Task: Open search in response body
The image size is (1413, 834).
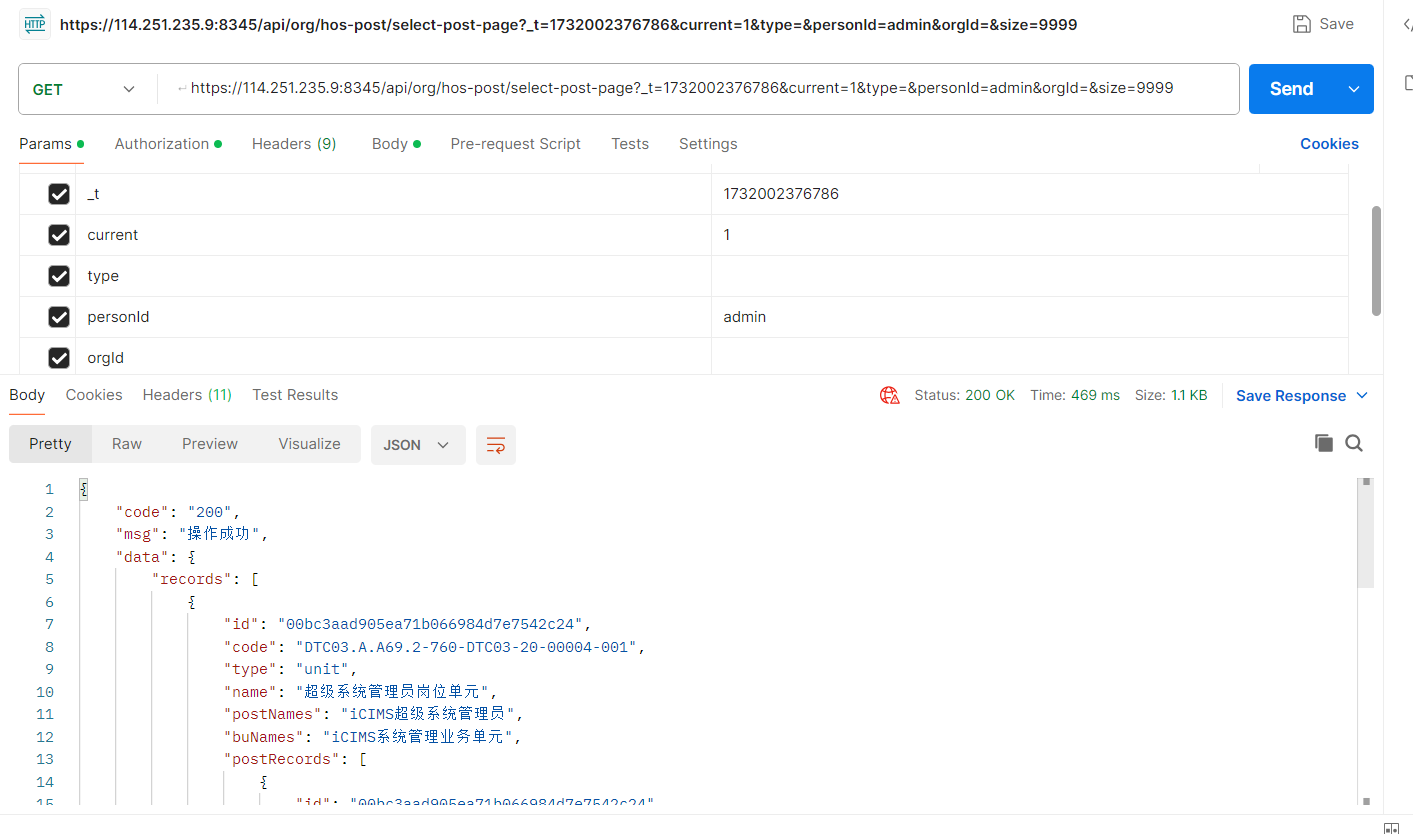Action: click(1354, 443)
